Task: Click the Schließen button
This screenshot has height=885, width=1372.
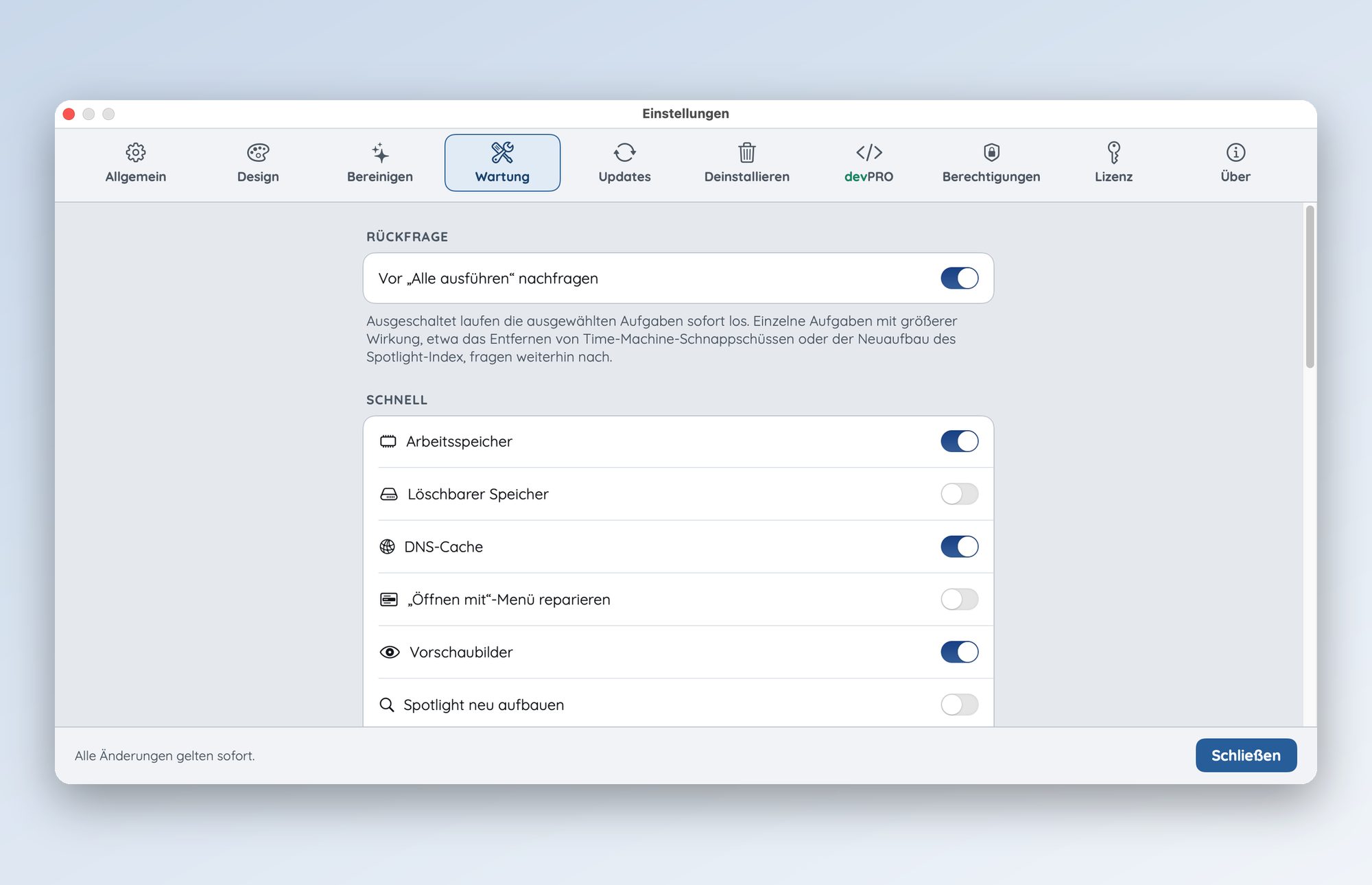Action: point(1246,755)
